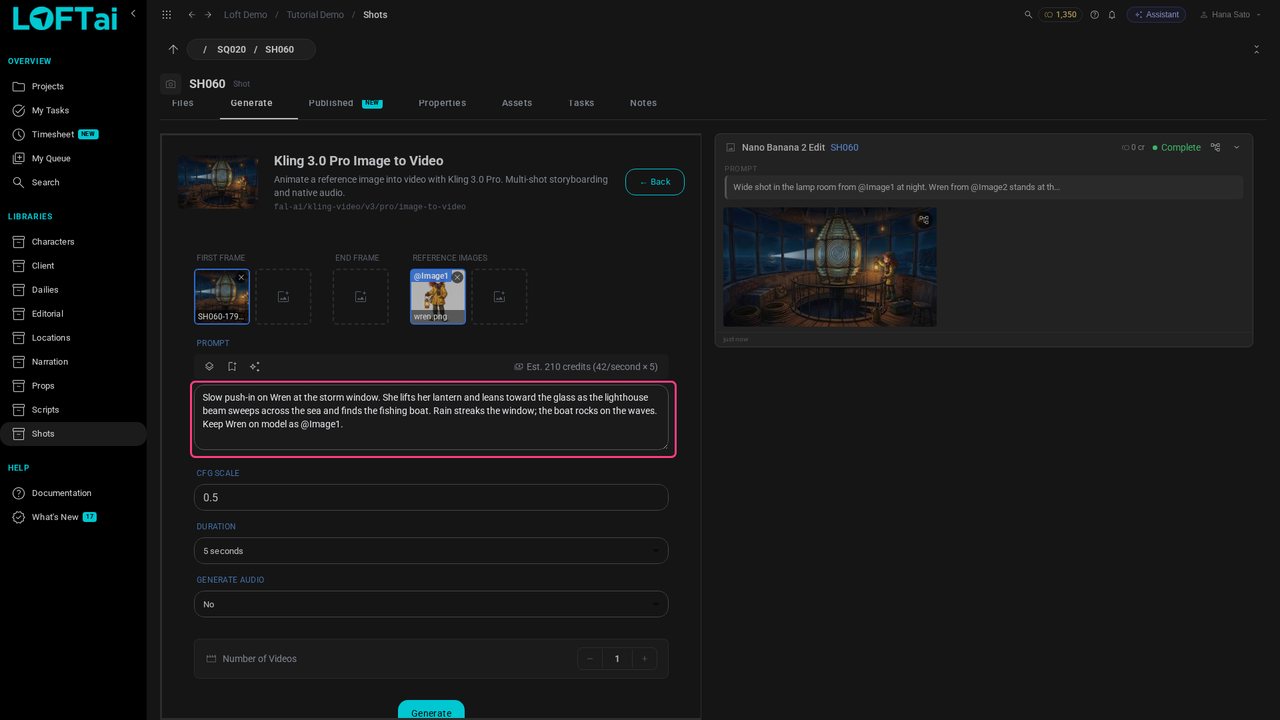Add a second first-frame image slot
The image size is (1280, 720).
pyautogui.click(x=283, y=297)
